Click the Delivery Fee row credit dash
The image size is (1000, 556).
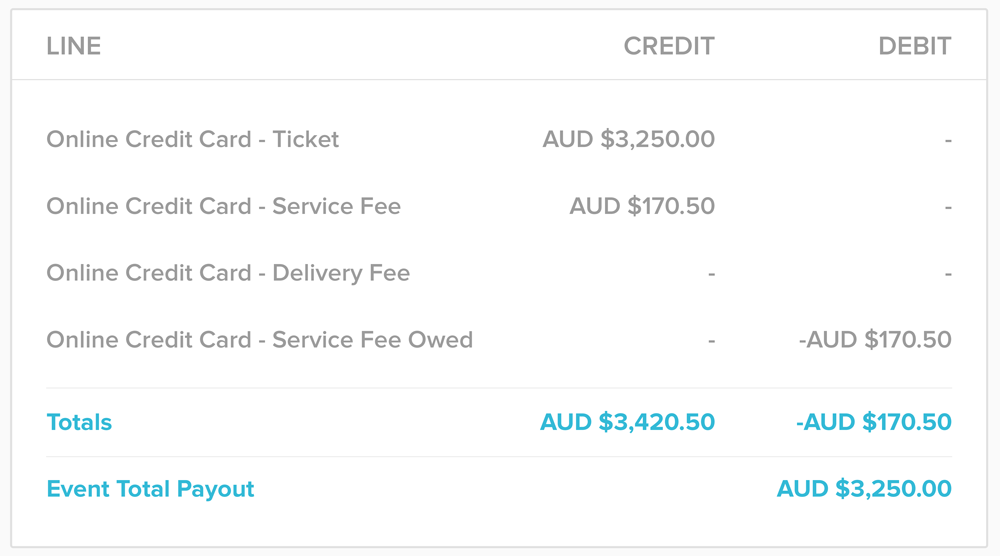tap(711, 275)
